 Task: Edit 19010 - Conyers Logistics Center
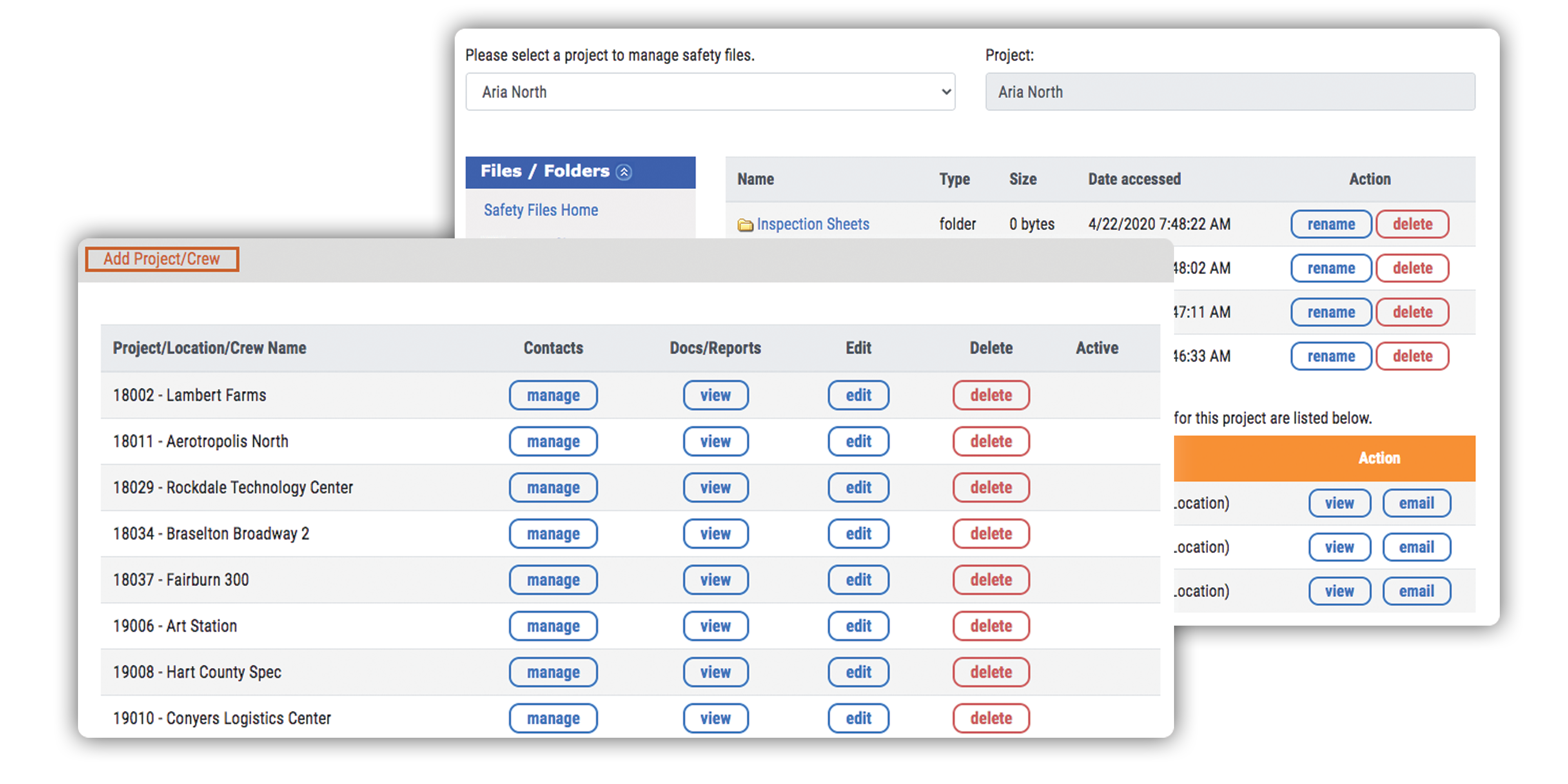(x=858, y=719)
